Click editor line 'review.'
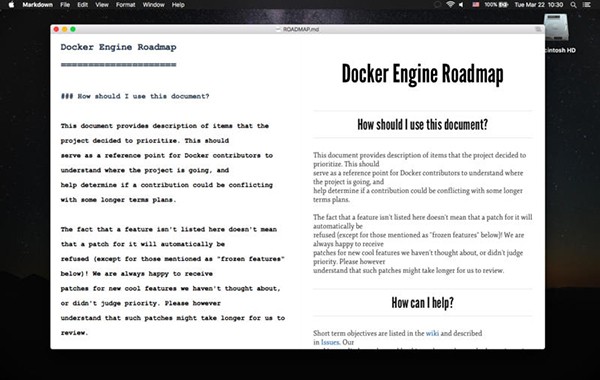The image size is (600, 380). point(74,333)
